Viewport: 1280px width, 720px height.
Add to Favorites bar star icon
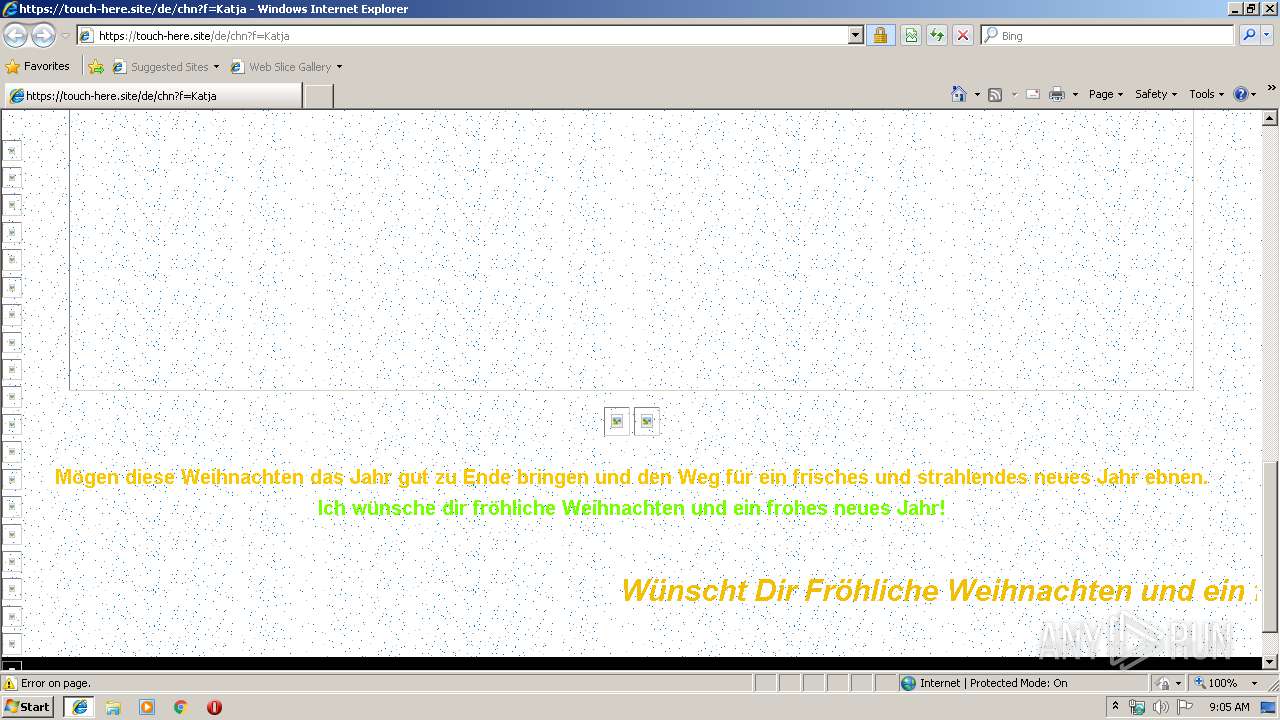pyautogui.click(x=95, y=66)
